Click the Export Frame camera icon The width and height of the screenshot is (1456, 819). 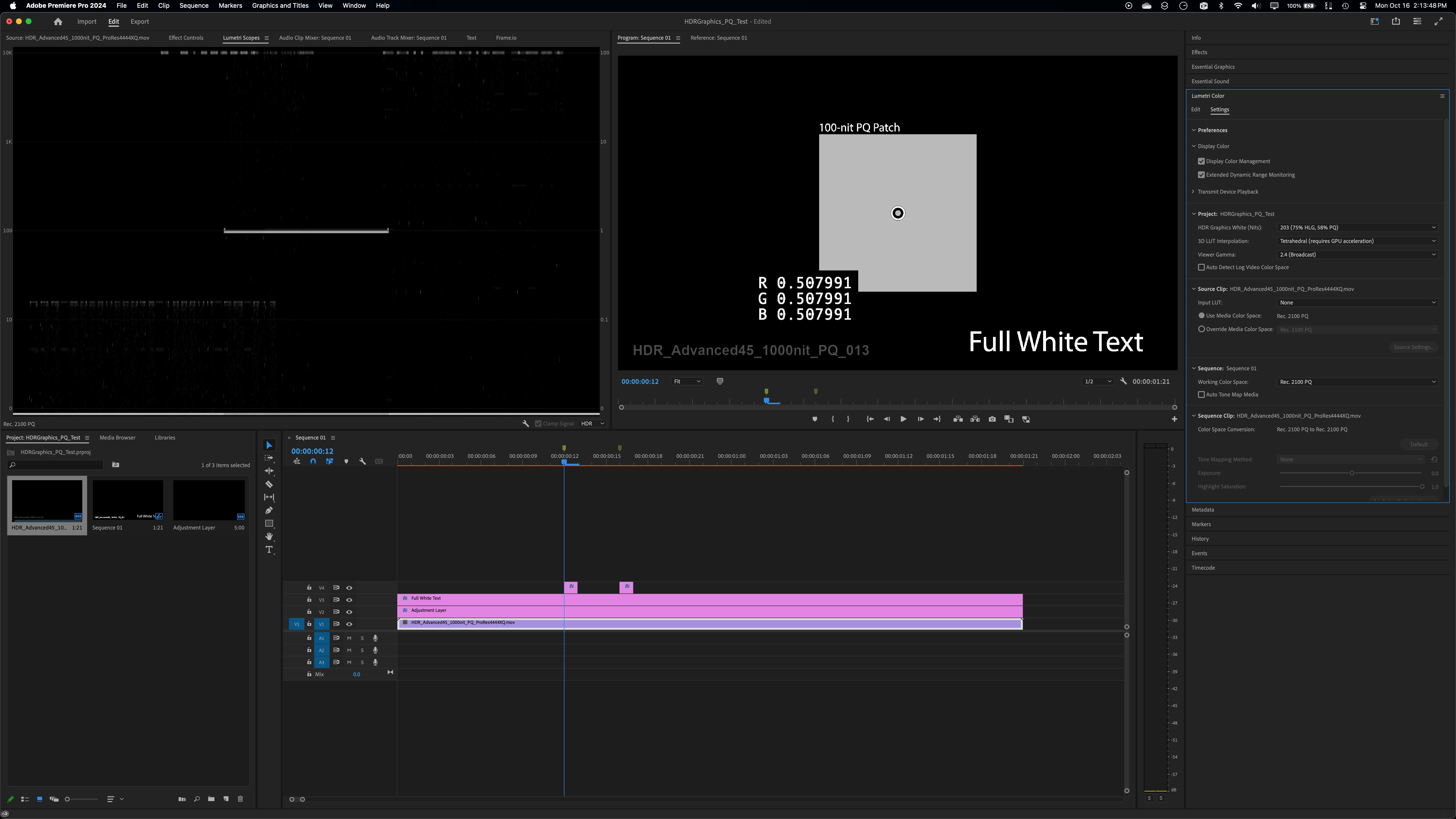[992, 419]
